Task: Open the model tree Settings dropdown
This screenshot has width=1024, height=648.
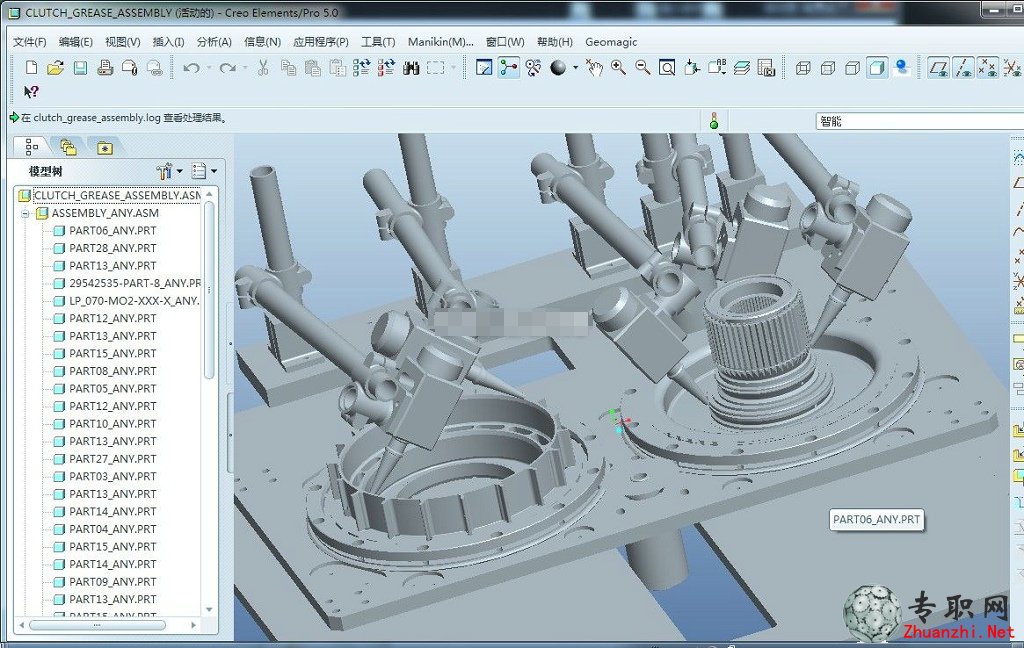Action: coord(170,171)
